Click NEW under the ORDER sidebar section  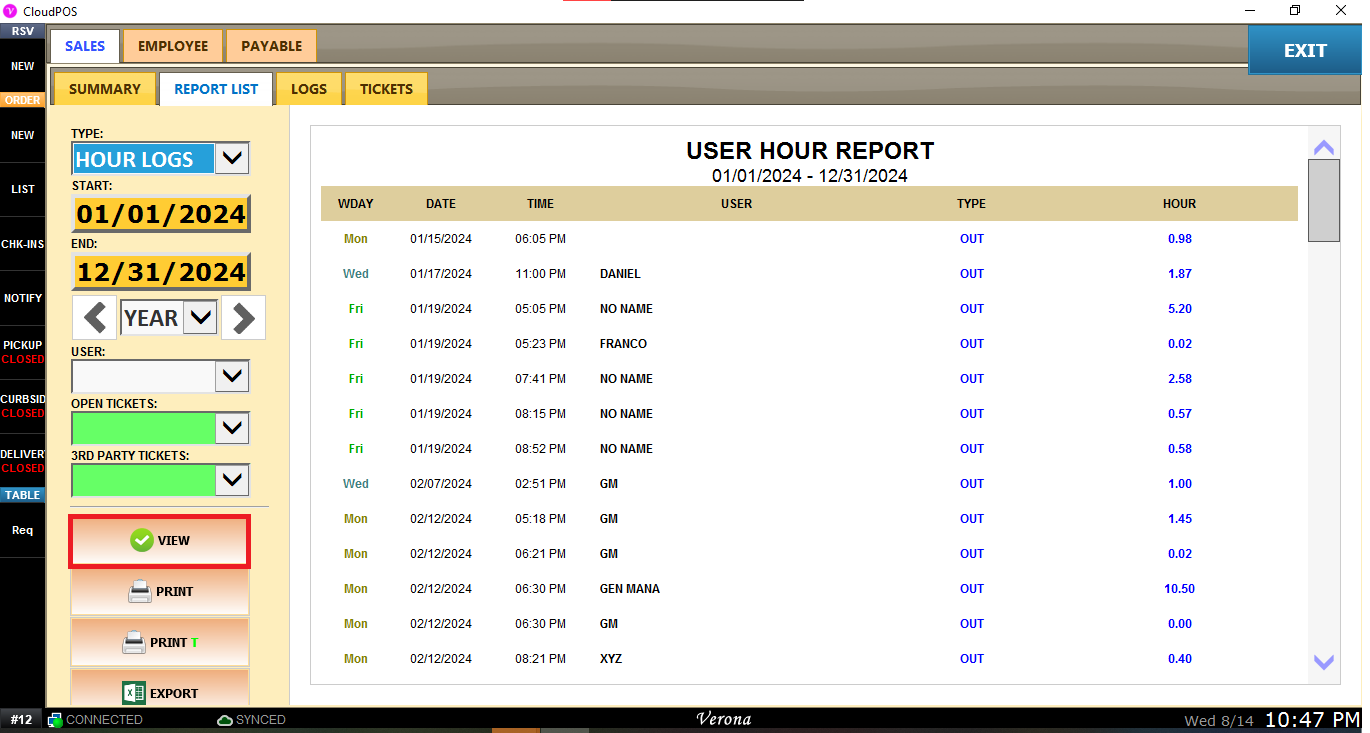tap(22, 135)
